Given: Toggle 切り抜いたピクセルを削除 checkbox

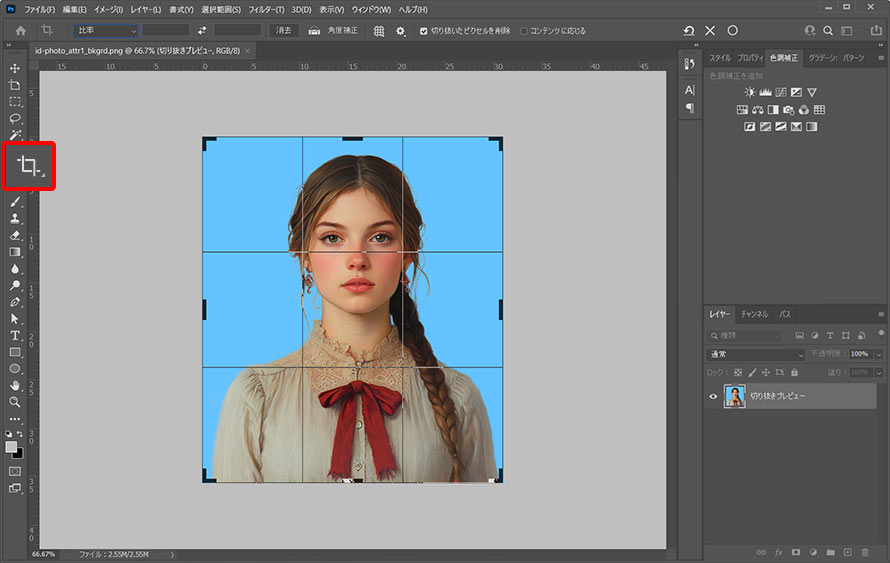Looking at the screenshot, I should pos(423,31).
